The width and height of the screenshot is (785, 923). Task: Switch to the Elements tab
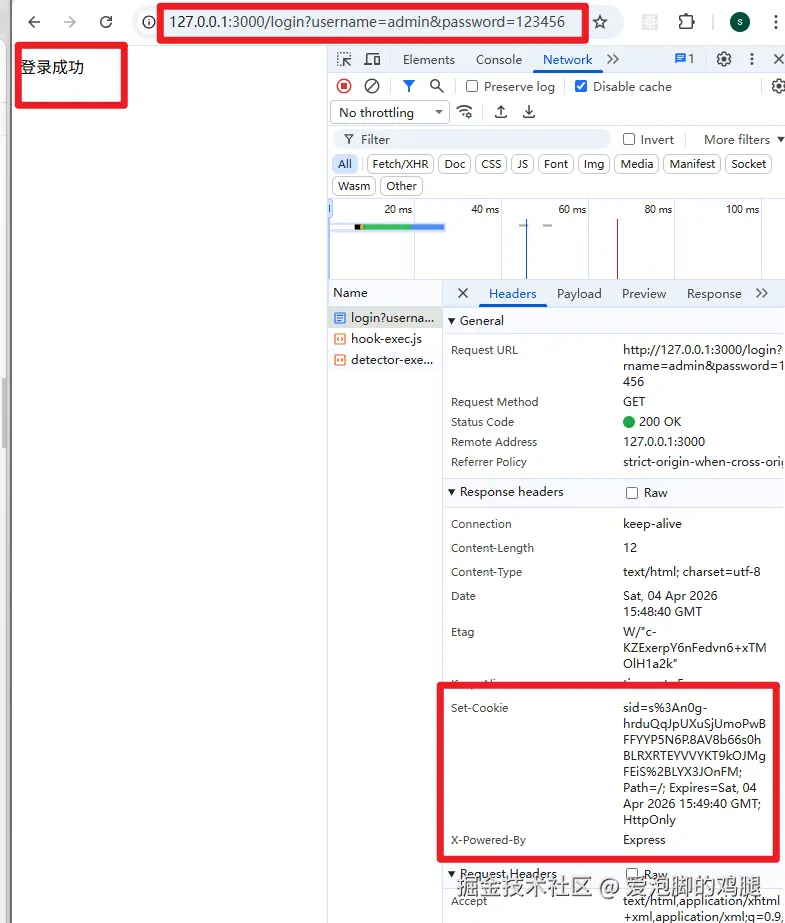tap(428, 59)
